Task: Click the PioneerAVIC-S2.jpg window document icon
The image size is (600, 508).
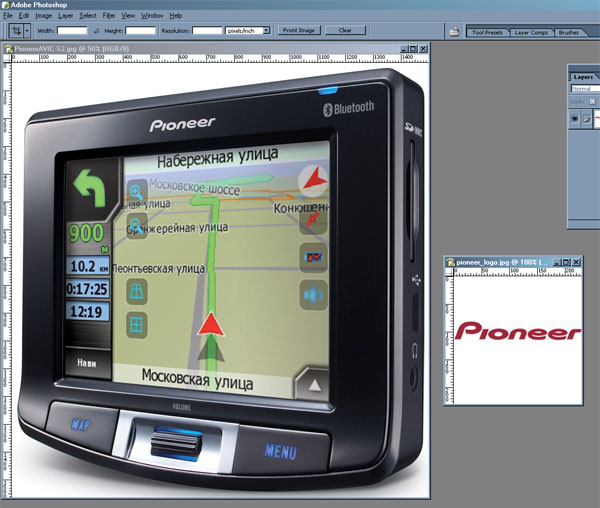Action: 8,49
